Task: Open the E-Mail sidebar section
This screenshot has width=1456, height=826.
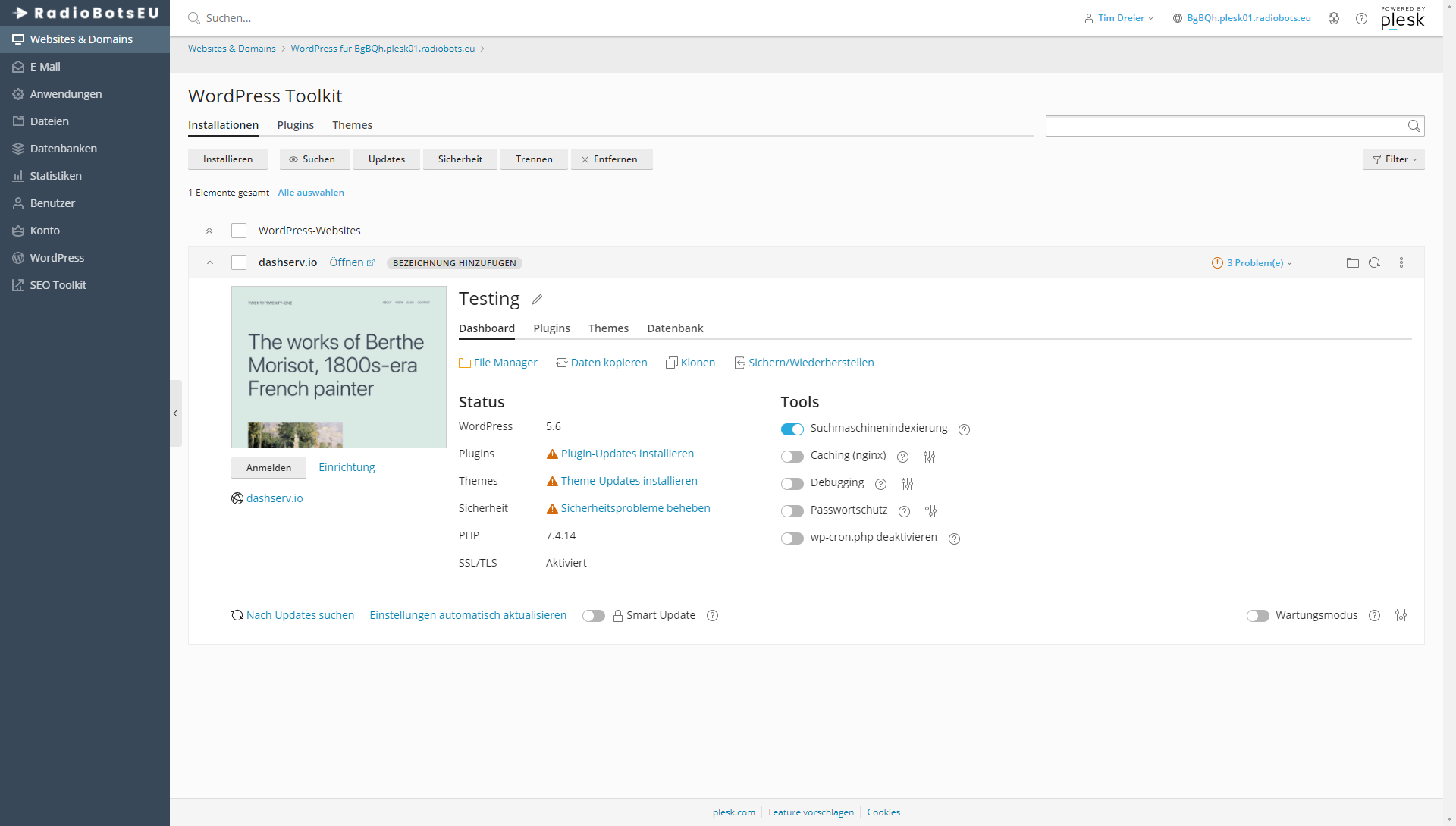Action: 85,67
